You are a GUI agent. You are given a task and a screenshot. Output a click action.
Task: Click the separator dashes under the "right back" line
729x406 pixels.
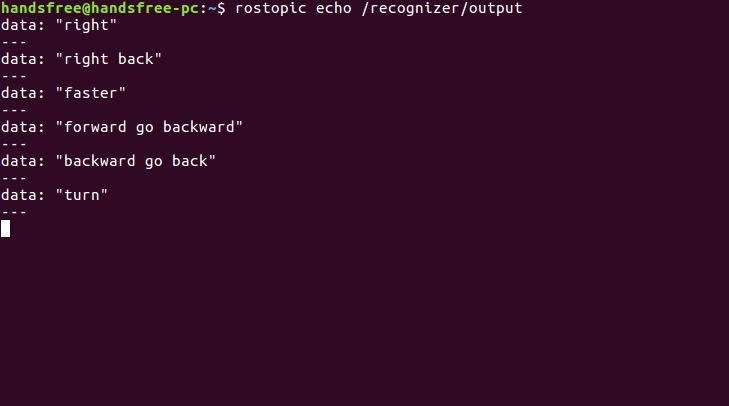pyautogui.click(x=13, y=76)
